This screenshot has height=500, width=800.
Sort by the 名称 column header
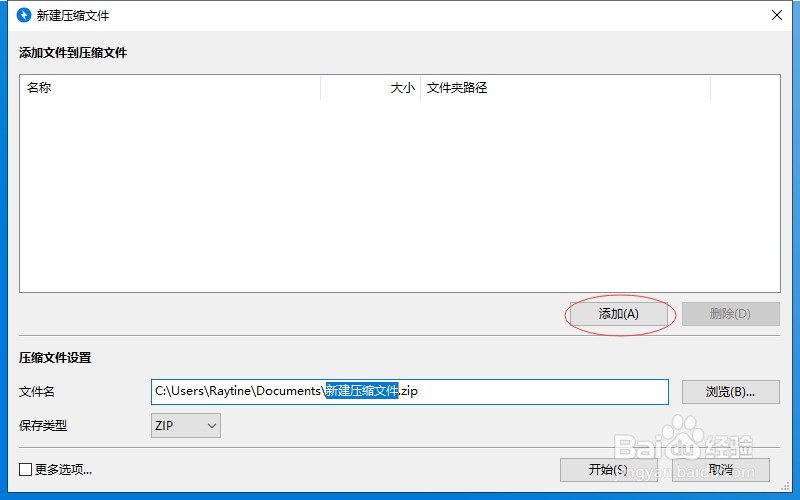tap(170, 88)
